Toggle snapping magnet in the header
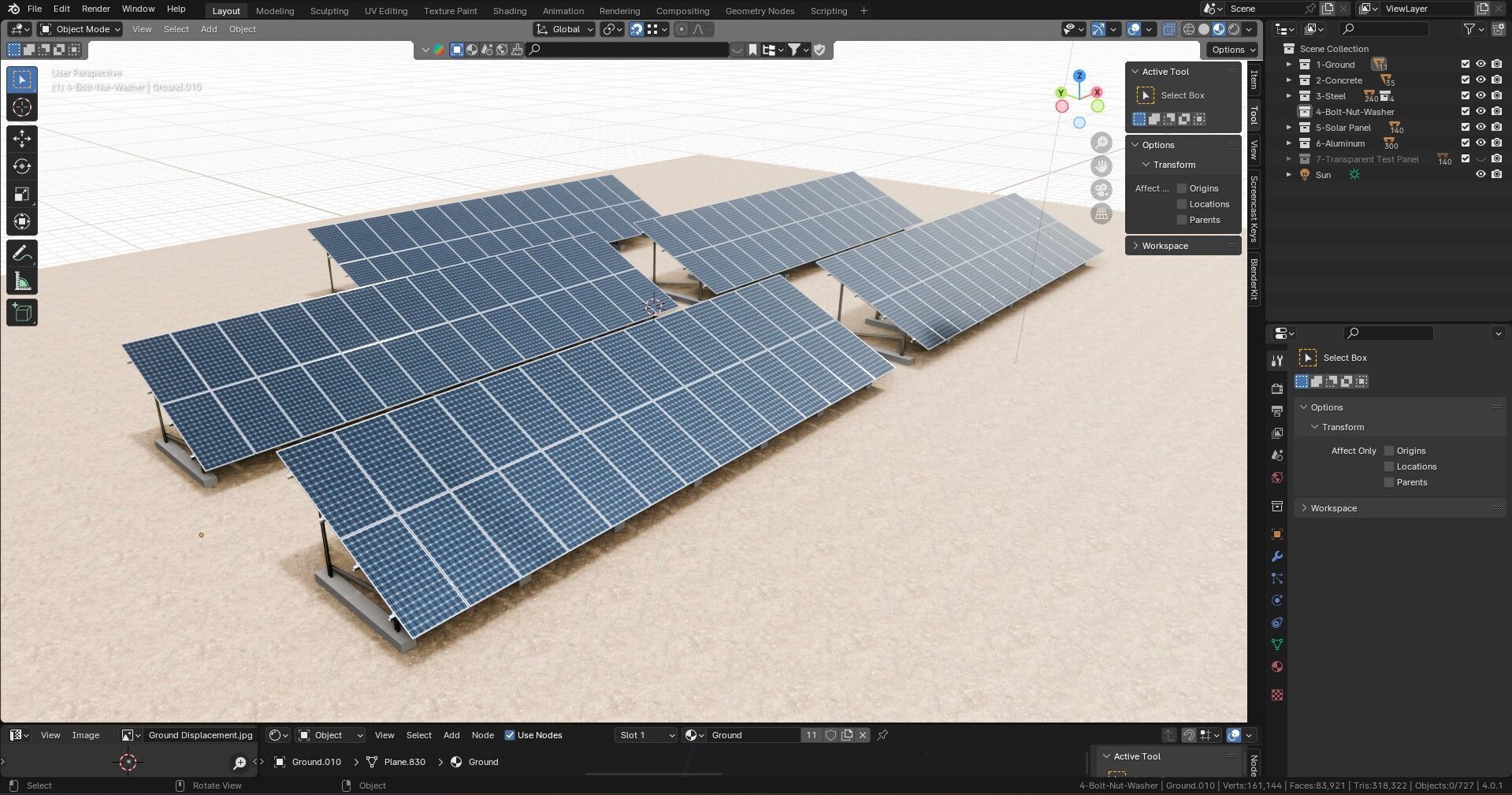 click(x=637, y=29)
